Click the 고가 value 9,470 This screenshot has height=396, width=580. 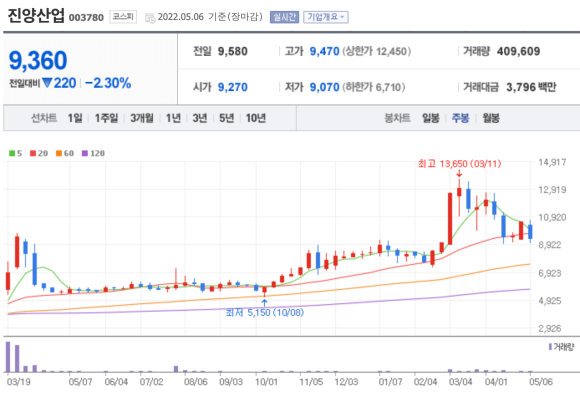click(324, 51)
